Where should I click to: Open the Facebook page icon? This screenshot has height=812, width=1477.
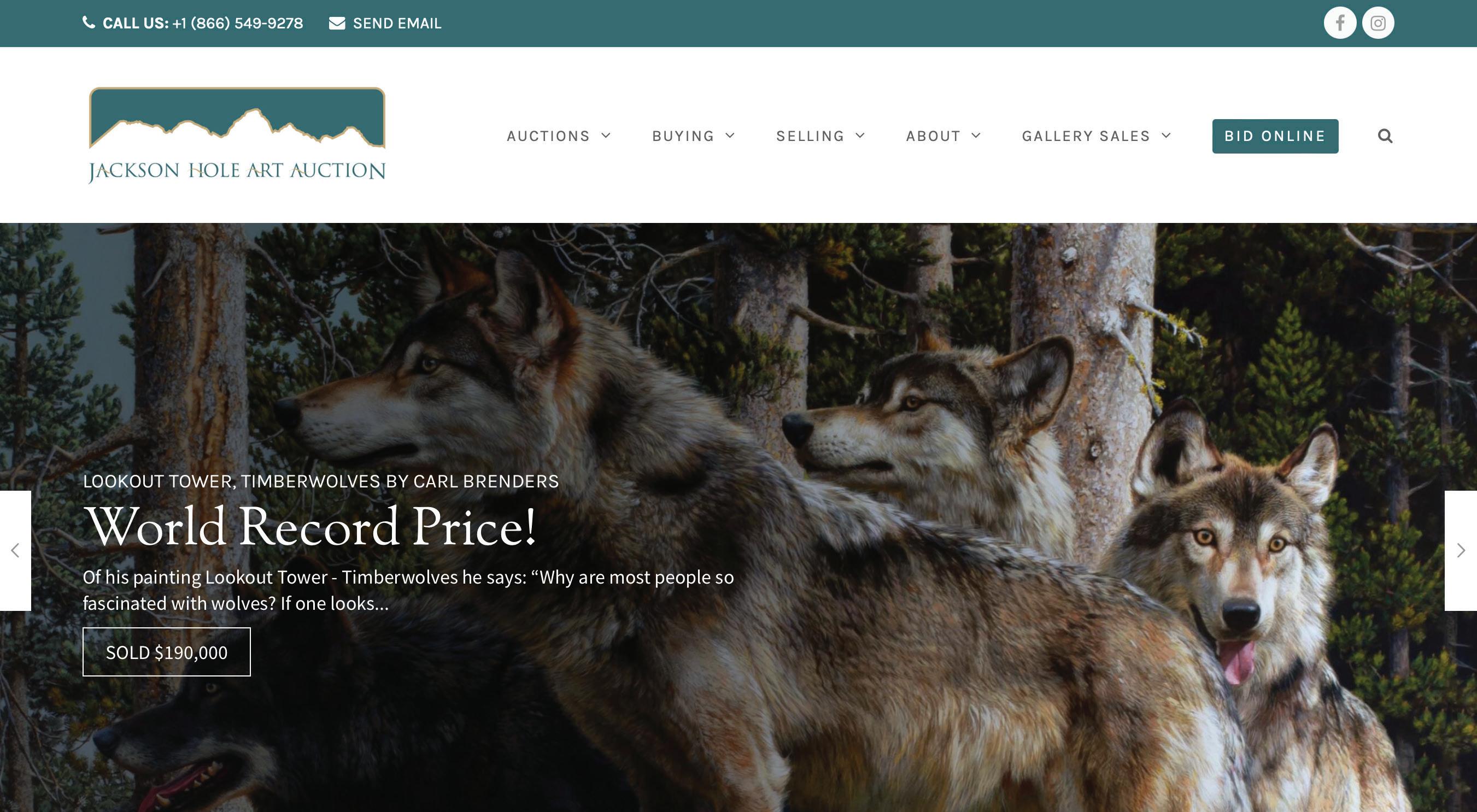1339,23
